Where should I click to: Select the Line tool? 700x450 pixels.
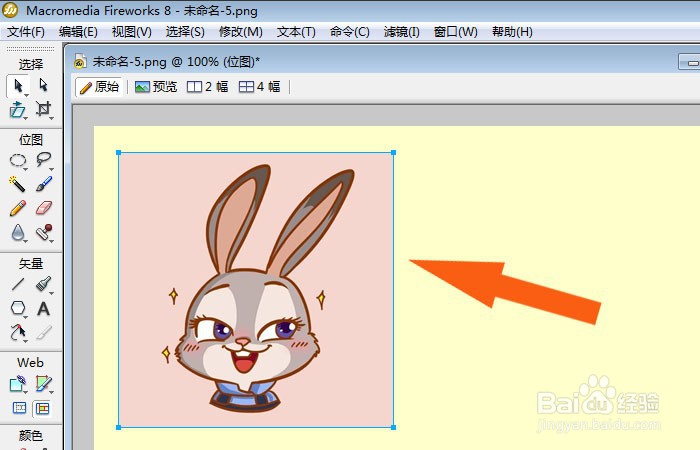coord(18,284)
